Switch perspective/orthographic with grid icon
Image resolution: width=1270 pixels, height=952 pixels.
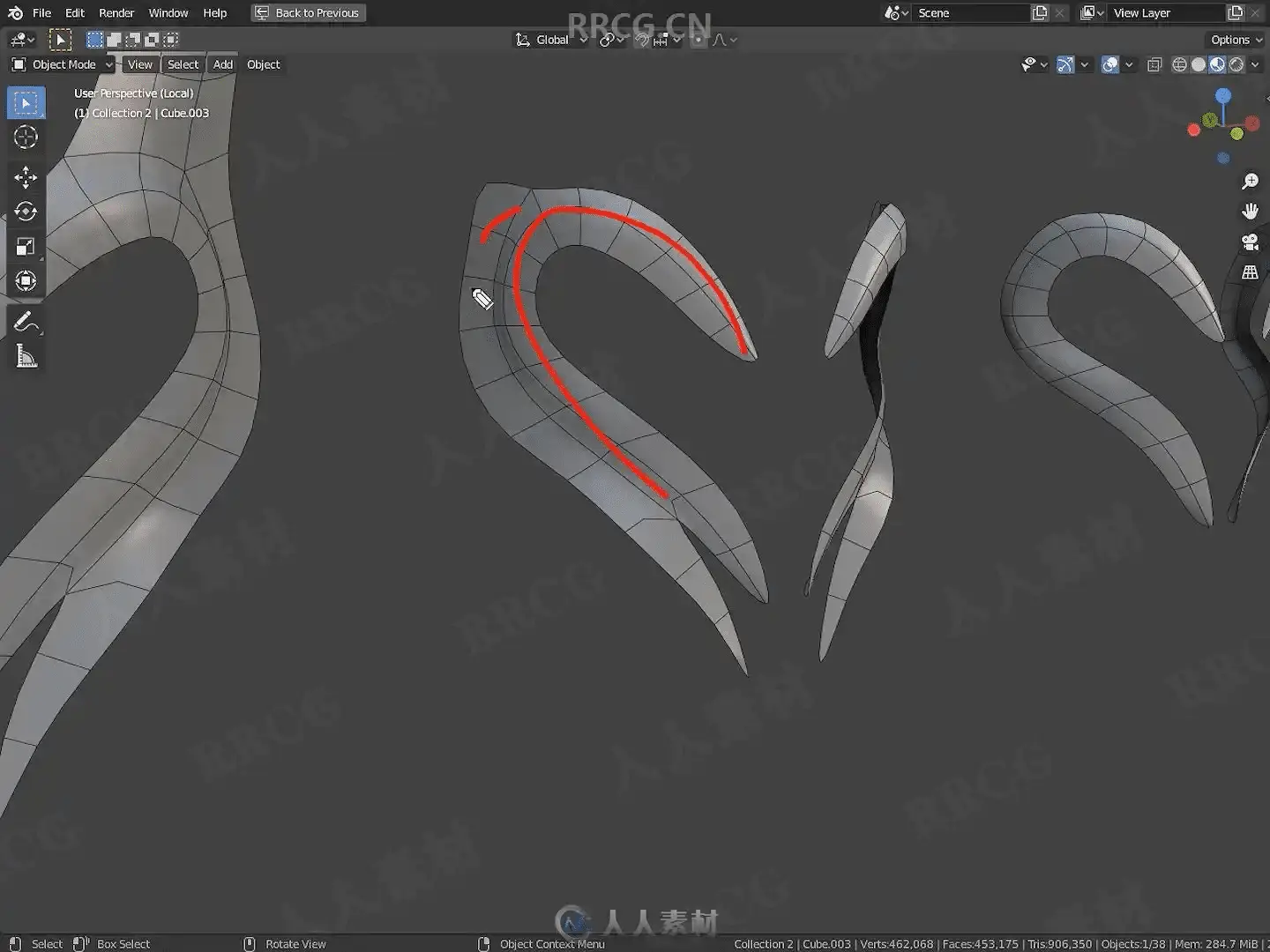click(1250, 272)
